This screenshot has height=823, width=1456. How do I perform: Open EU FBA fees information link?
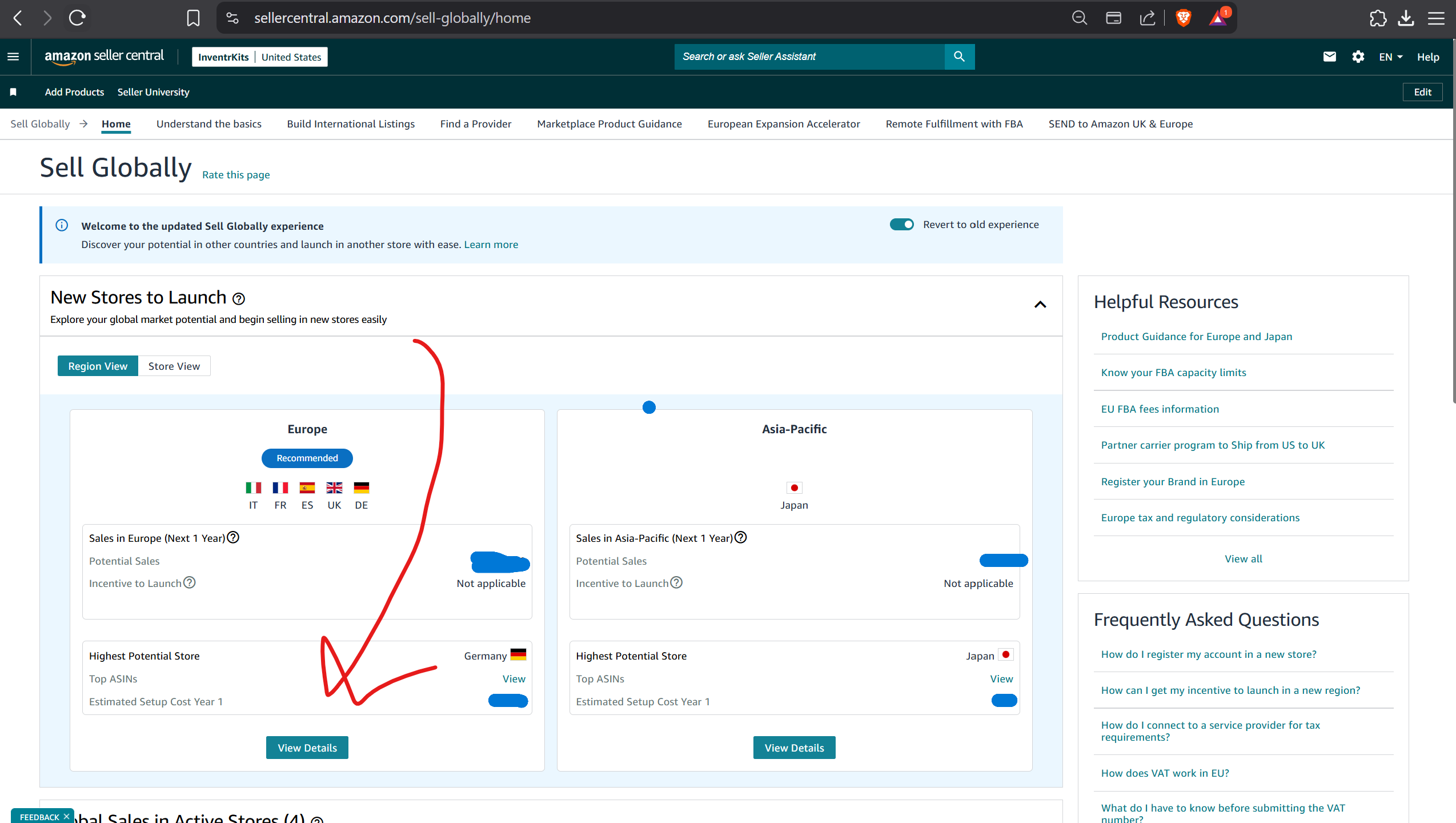click(1160, 409)
